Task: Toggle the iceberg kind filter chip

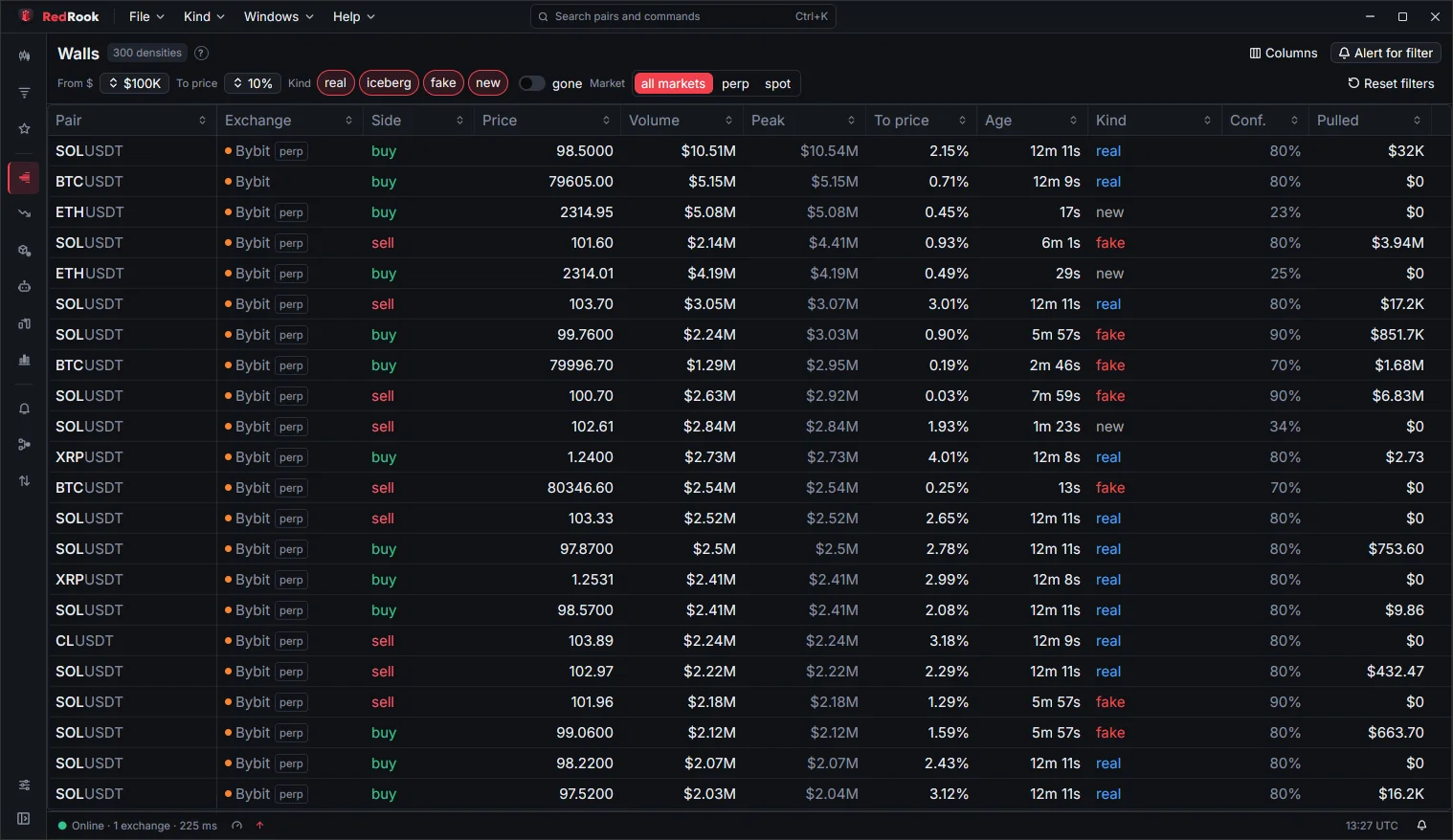Action: click(x=389, y=83)
